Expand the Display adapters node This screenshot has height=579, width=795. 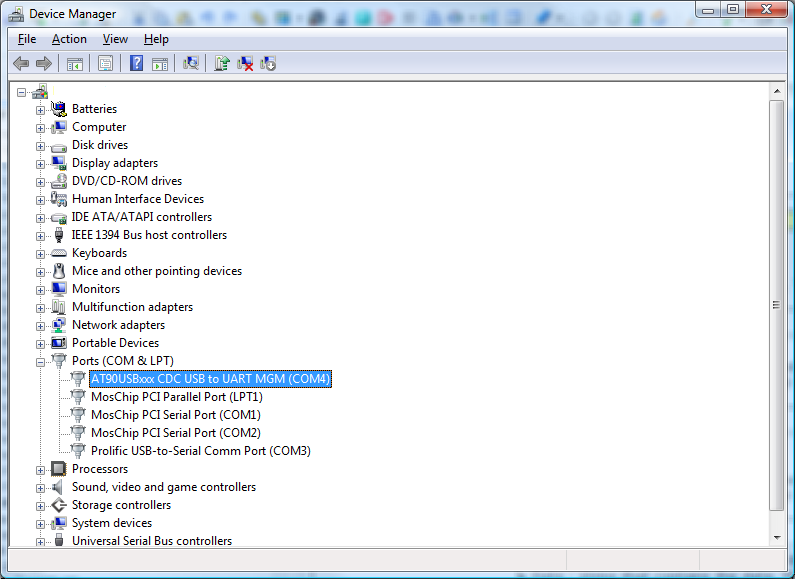coord(40,164)
